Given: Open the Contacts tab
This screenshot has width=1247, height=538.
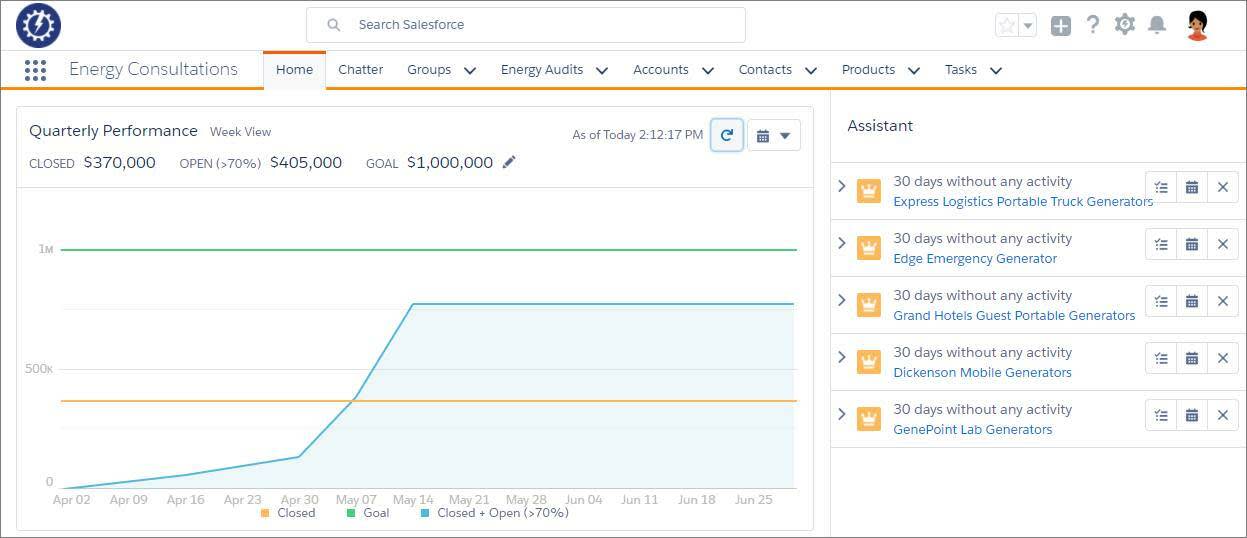Looking at the screenshot, I should (765, 70).
